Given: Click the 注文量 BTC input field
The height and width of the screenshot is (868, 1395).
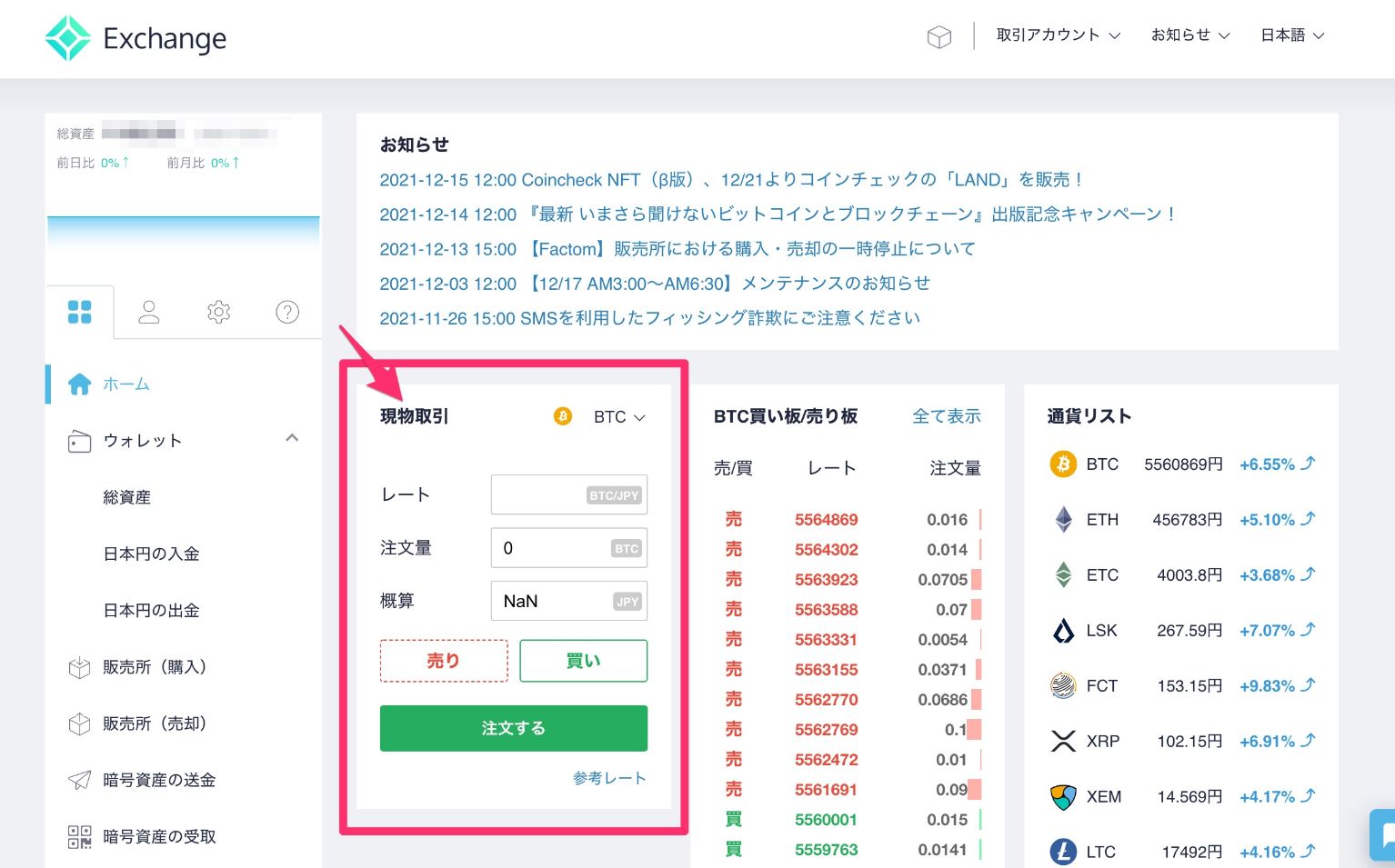Looking at the screenshot, I should (x=569, y=548).
